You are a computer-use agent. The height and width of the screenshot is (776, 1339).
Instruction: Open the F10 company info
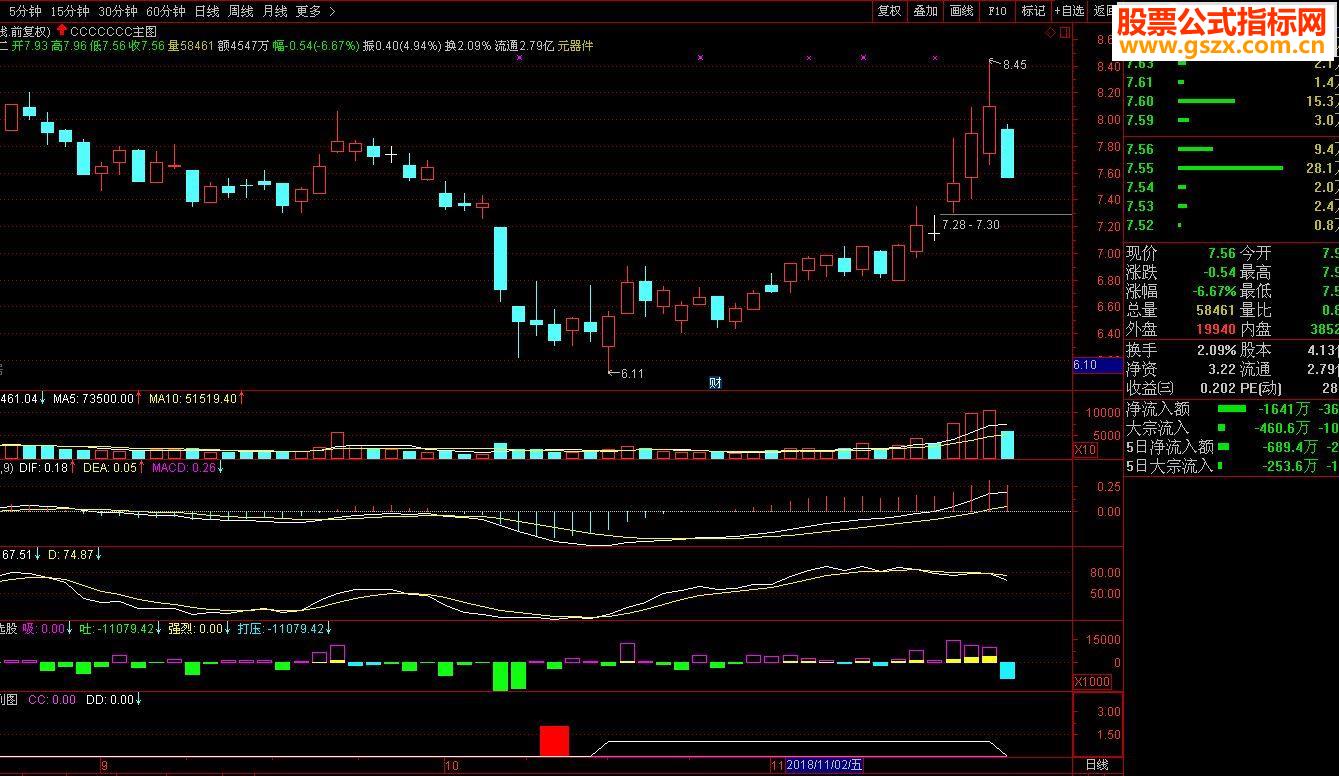click(997, 11)
